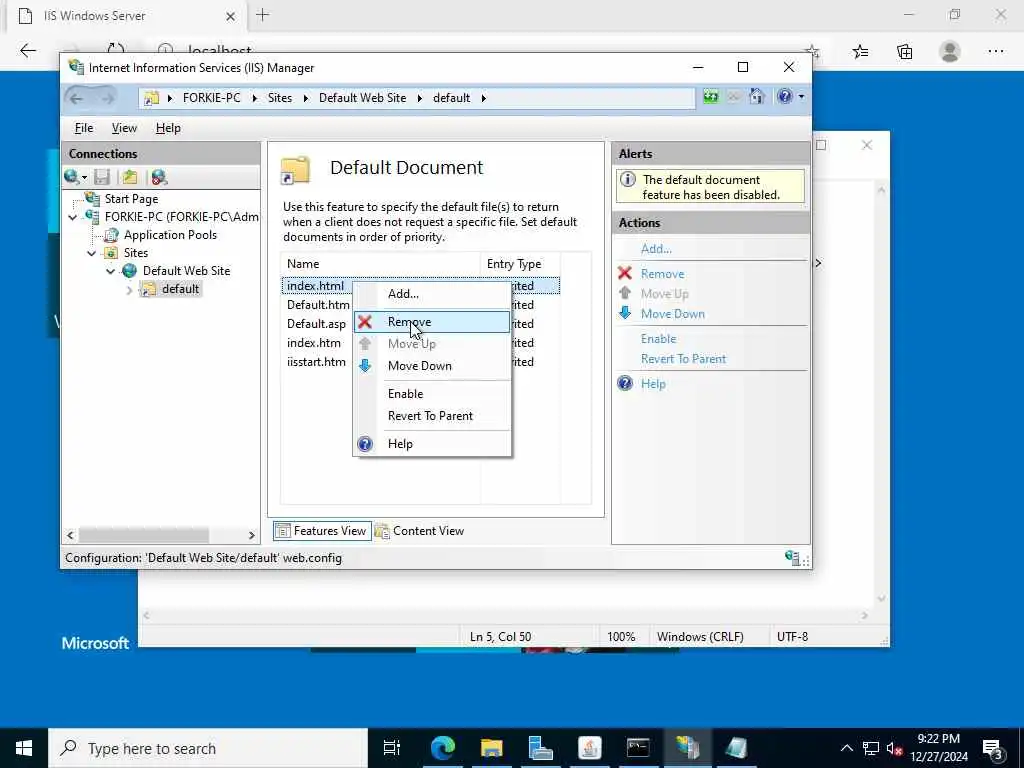Click the Back arrow in IIS Manager
The width and height of the screenshot is (1024, 768).
pyautogui.click(x=76, y=99)
